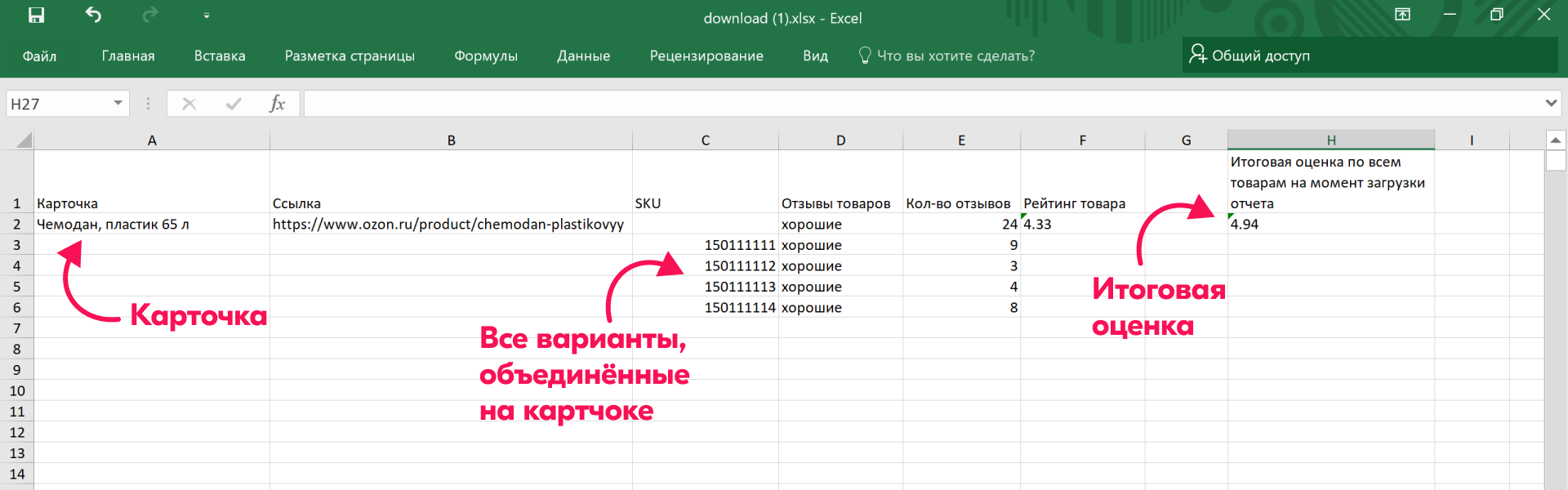Customize Quick Access Toolbar dropdown
Screen dimensions: 1568x490
[207, 16]
